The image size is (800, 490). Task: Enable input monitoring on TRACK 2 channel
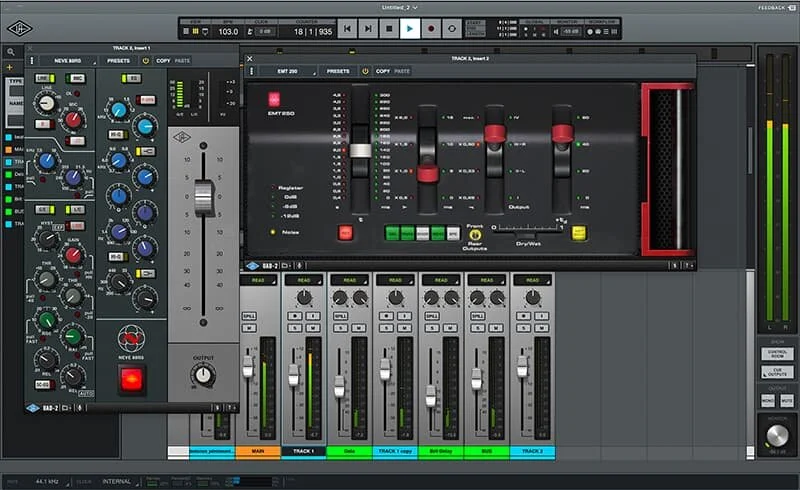541,316
